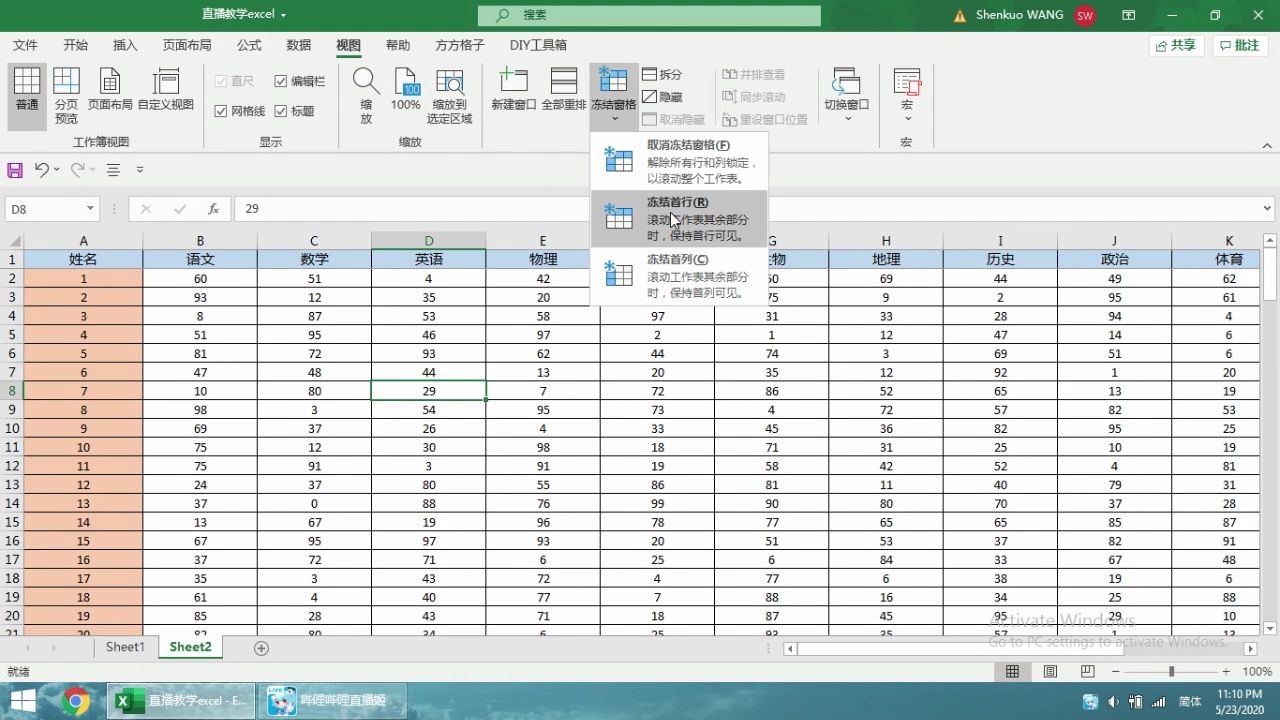Switch to Normal view in status bar
Image resolution: width=1280 pixels, height=720 pixels.
[1013, 672]
